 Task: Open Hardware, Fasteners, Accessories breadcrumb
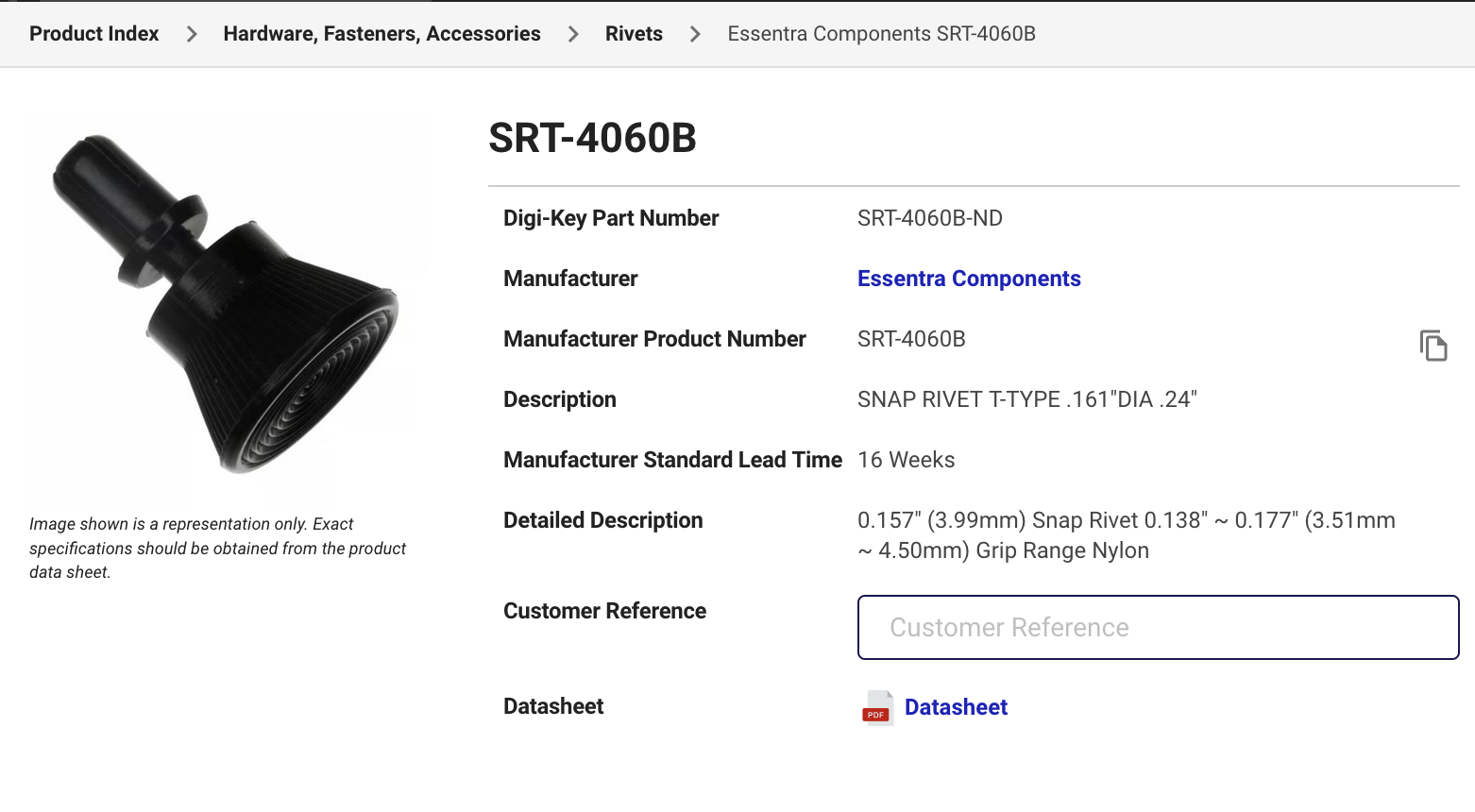(x=381, y=34)
